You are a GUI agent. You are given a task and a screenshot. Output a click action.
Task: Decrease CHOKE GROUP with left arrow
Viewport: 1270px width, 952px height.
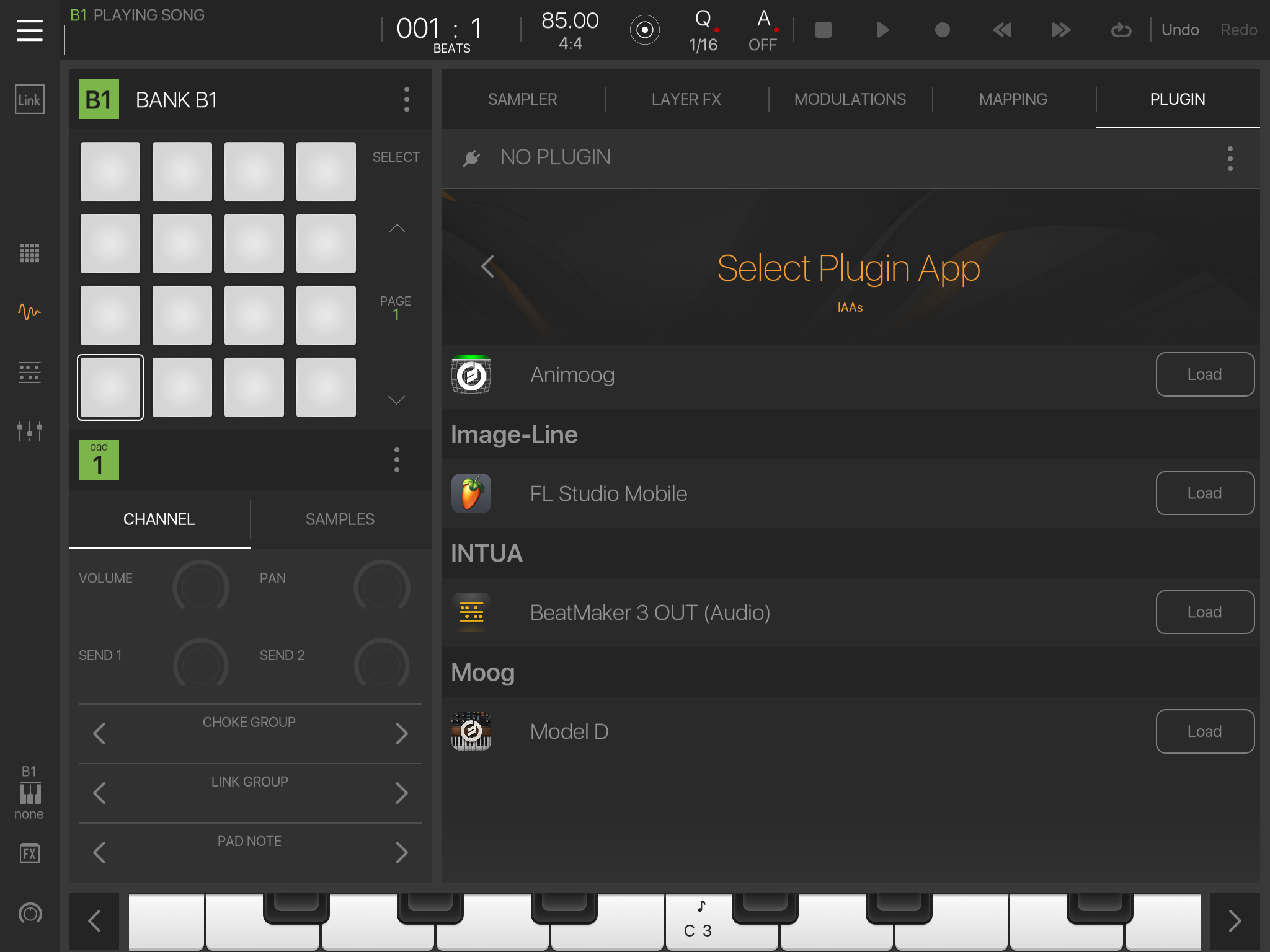(x=99, y=733)
